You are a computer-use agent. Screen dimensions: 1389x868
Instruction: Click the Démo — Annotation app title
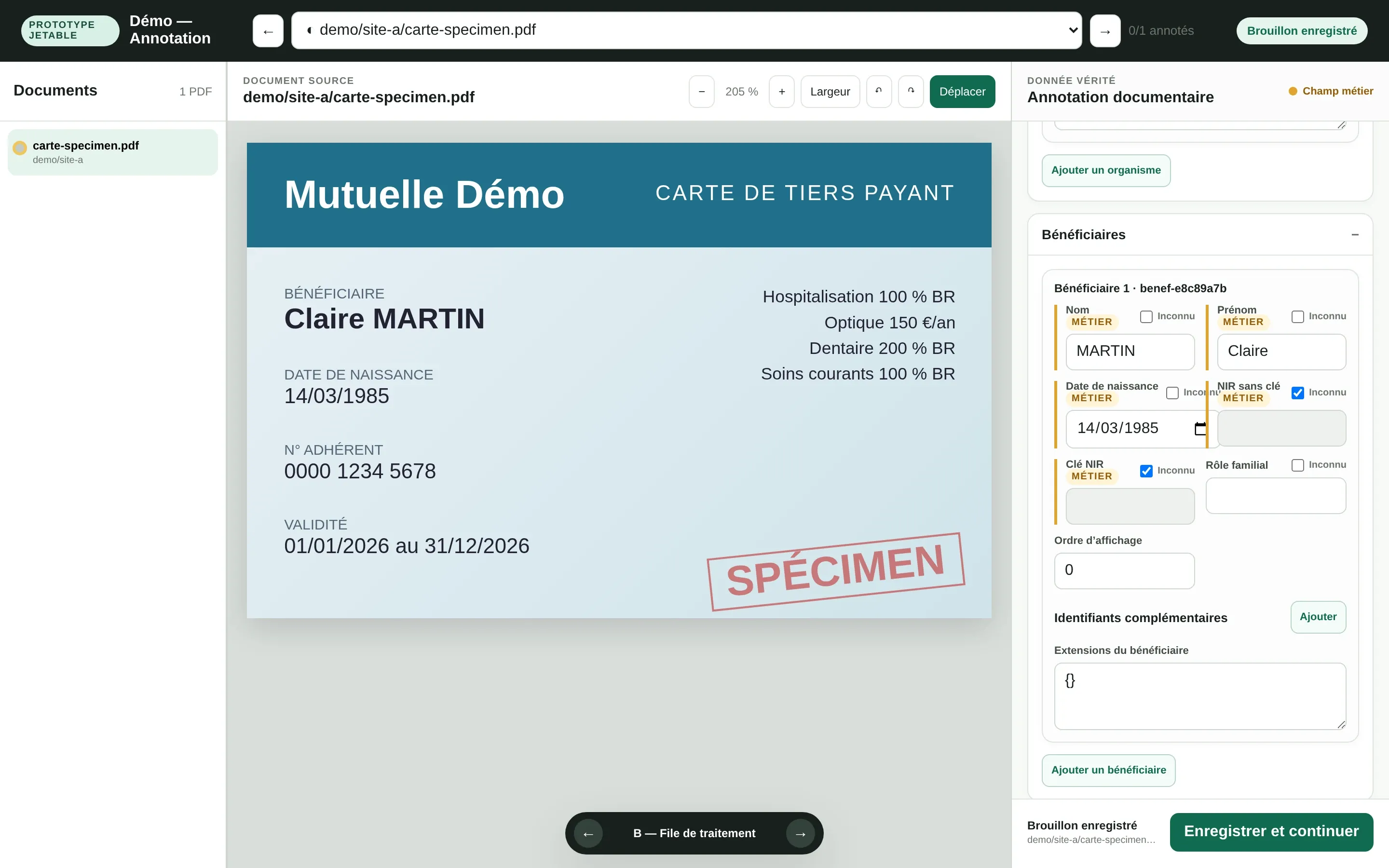170,30
